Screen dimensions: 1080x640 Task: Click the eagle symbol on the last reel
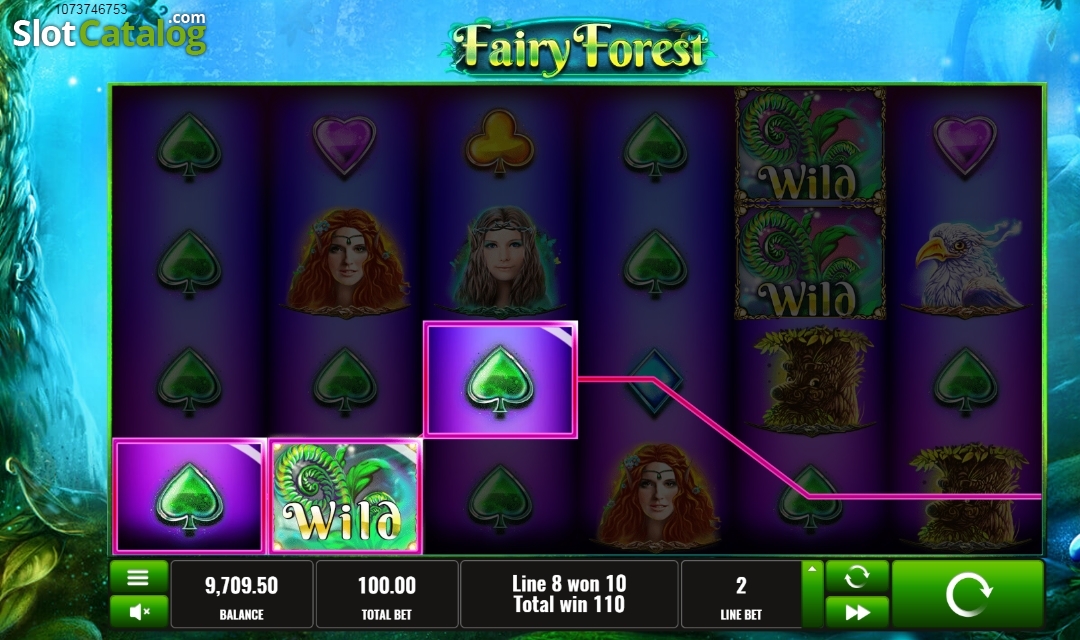pos(964,265)
